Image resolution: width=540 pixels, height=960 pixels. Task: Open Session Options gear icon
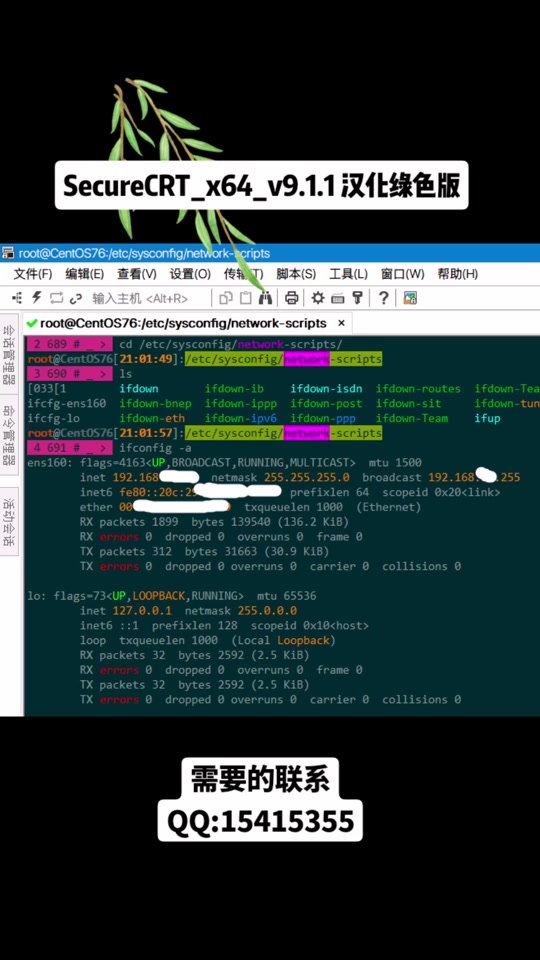pyautogui.click(x=318, y=298)
